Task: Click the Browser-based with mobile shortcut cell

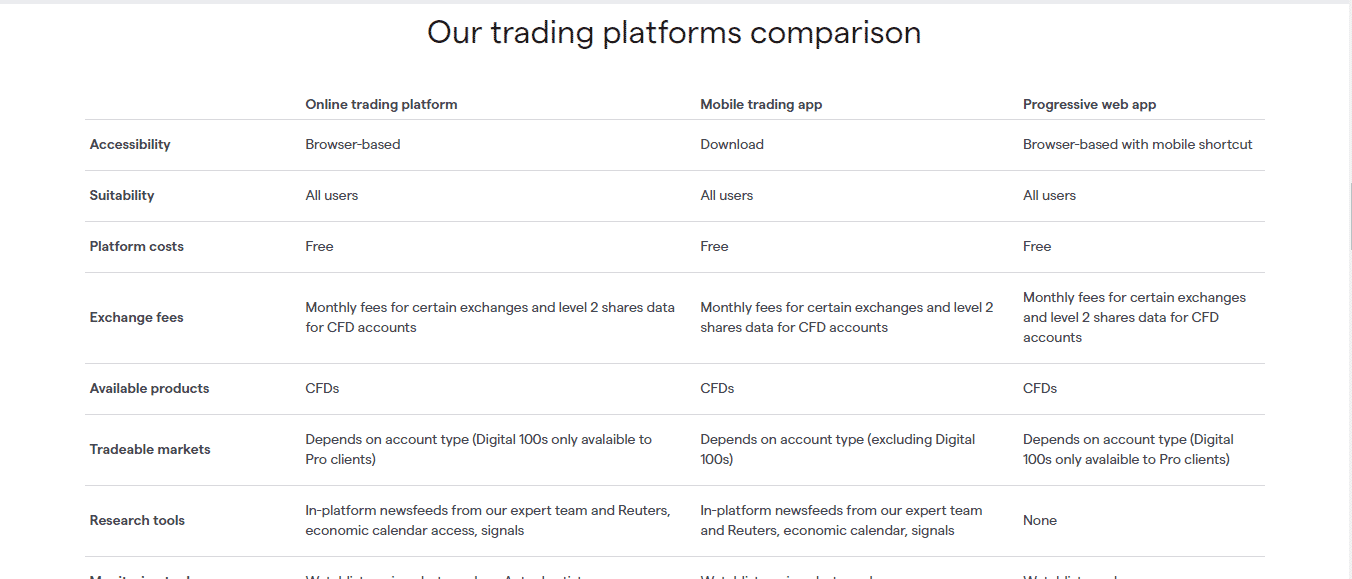Action: pyautogui.click(x=1138, y=144)
